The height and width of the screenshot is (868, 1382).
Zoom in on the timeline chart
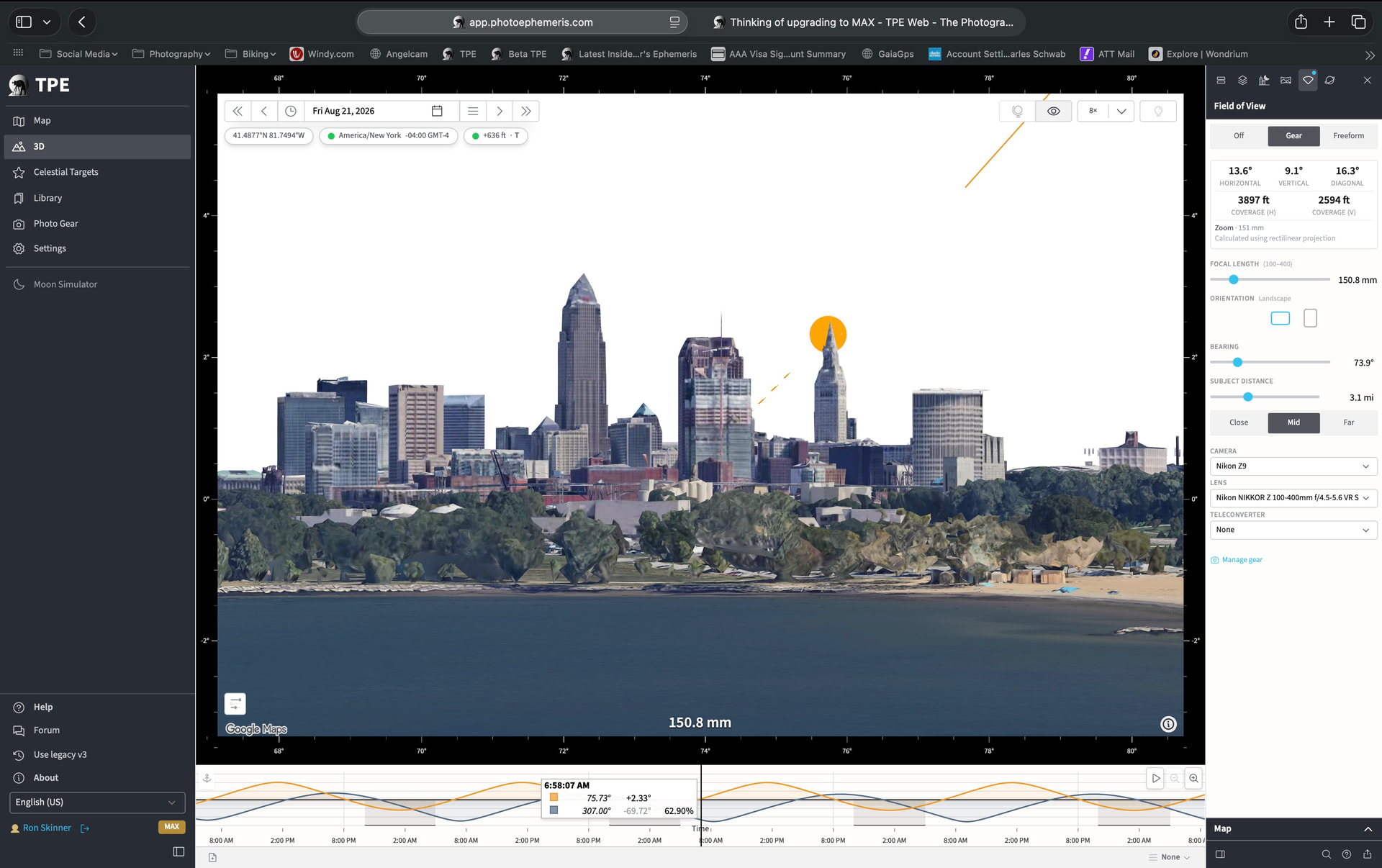click(x=1194, y=778)
